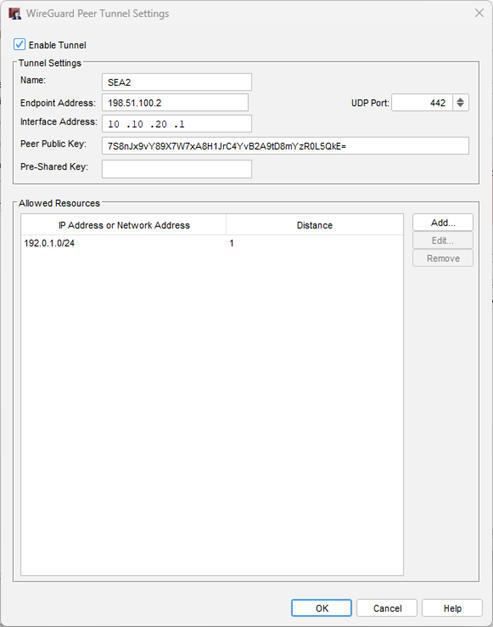The height and width of the screenshot is (627, 493).
Task: Select the 192.0.1.0/24 row
Action: coord(212,243)
